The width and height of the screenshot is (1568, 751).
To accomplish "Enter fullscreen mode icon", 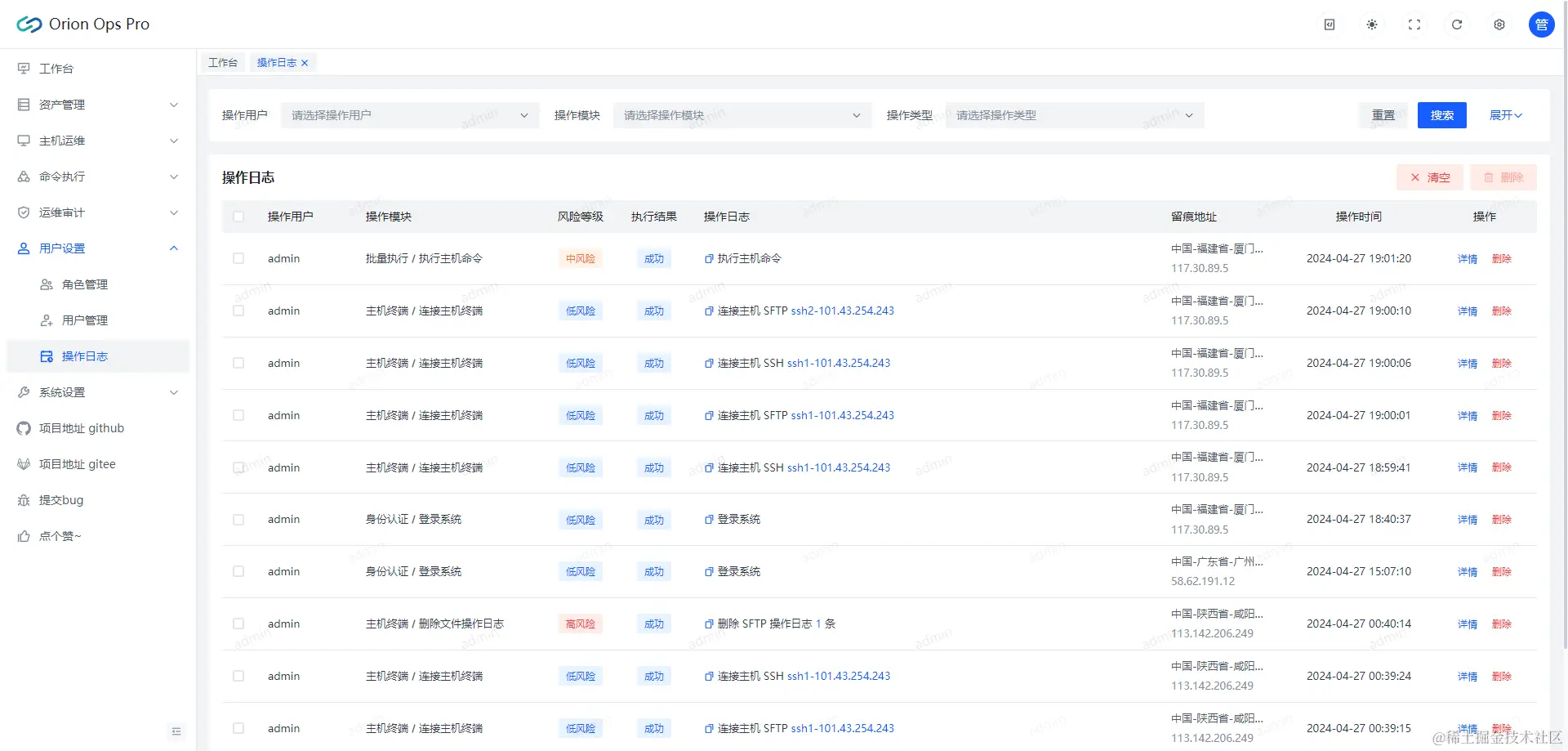I will coord(1414,25).
